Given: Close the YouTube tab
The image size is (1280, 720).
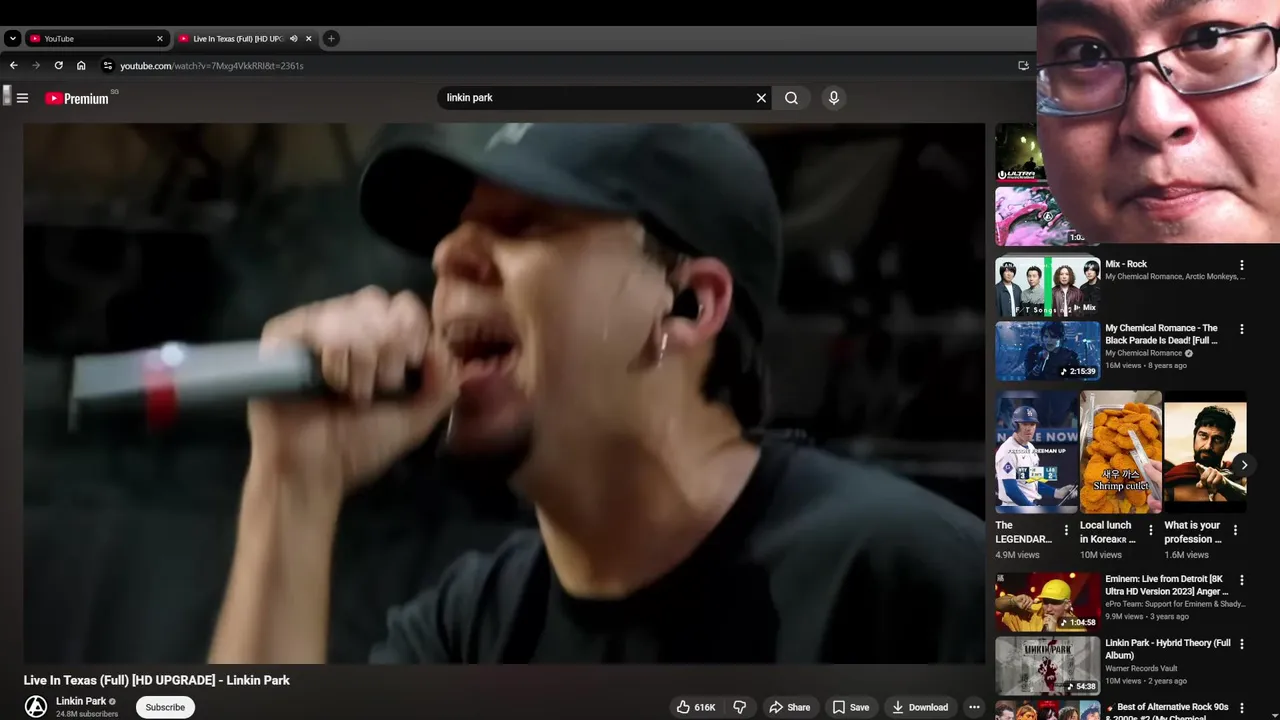Looking at the screenshot, I should (159, 39).
